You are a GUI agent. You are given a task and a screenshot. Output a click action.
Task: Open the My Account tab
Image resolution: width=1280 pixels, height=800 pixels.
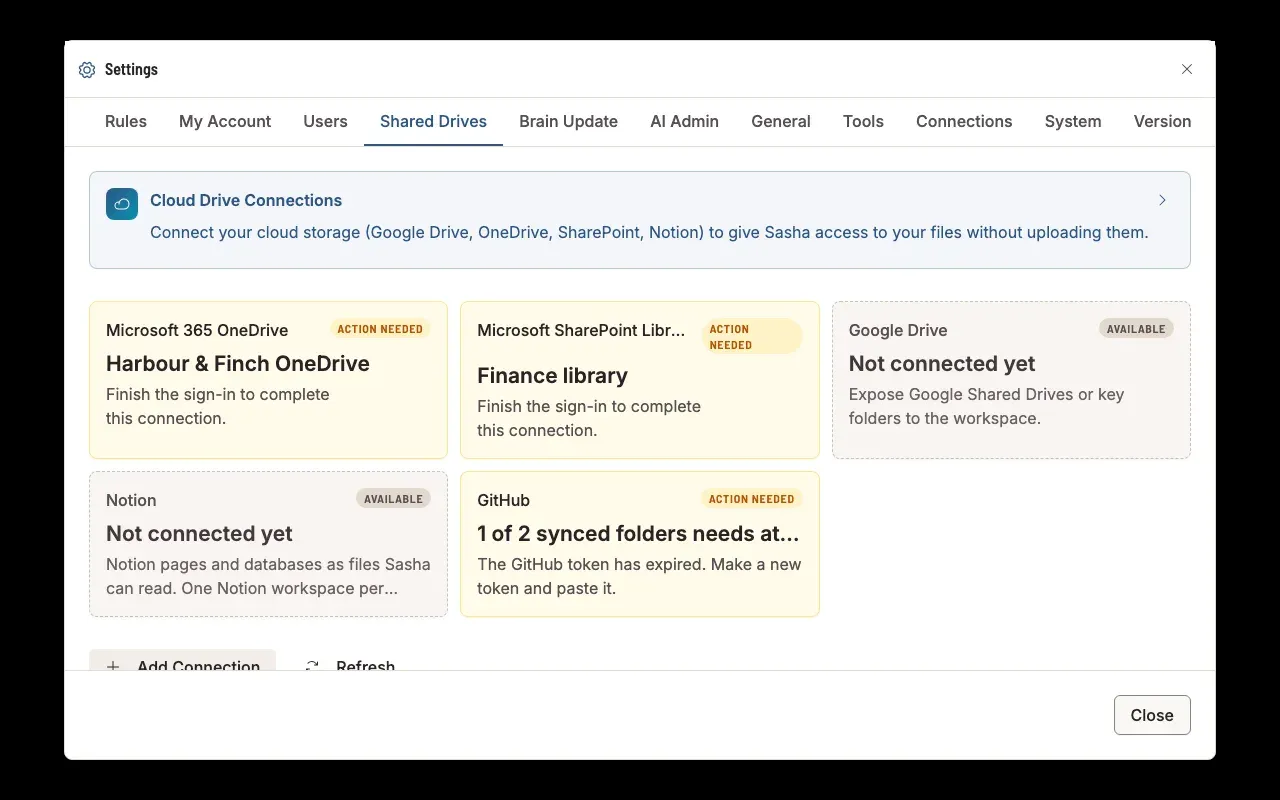point(225,121)
